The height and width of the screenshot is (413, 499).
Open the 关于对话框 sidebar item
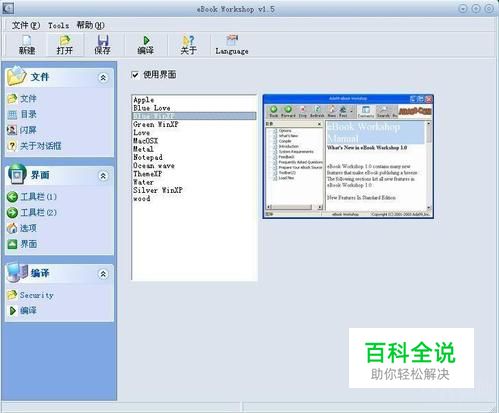[x=34, y=146]
